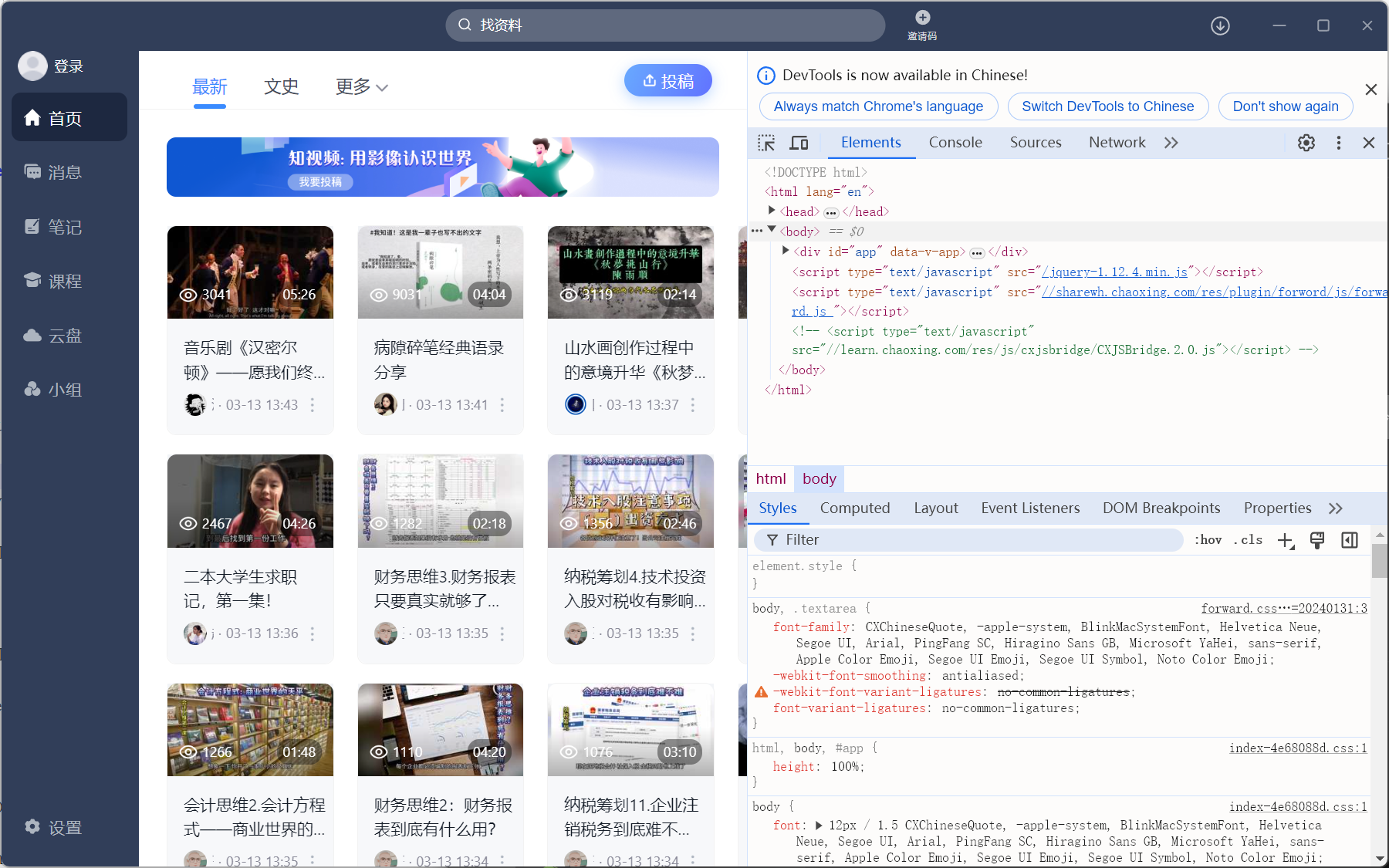This screenshot has height=868, width=1389.
Task: Open 小组 groups in sidebar
Action: pyautogui.click(x=53, y=389)
